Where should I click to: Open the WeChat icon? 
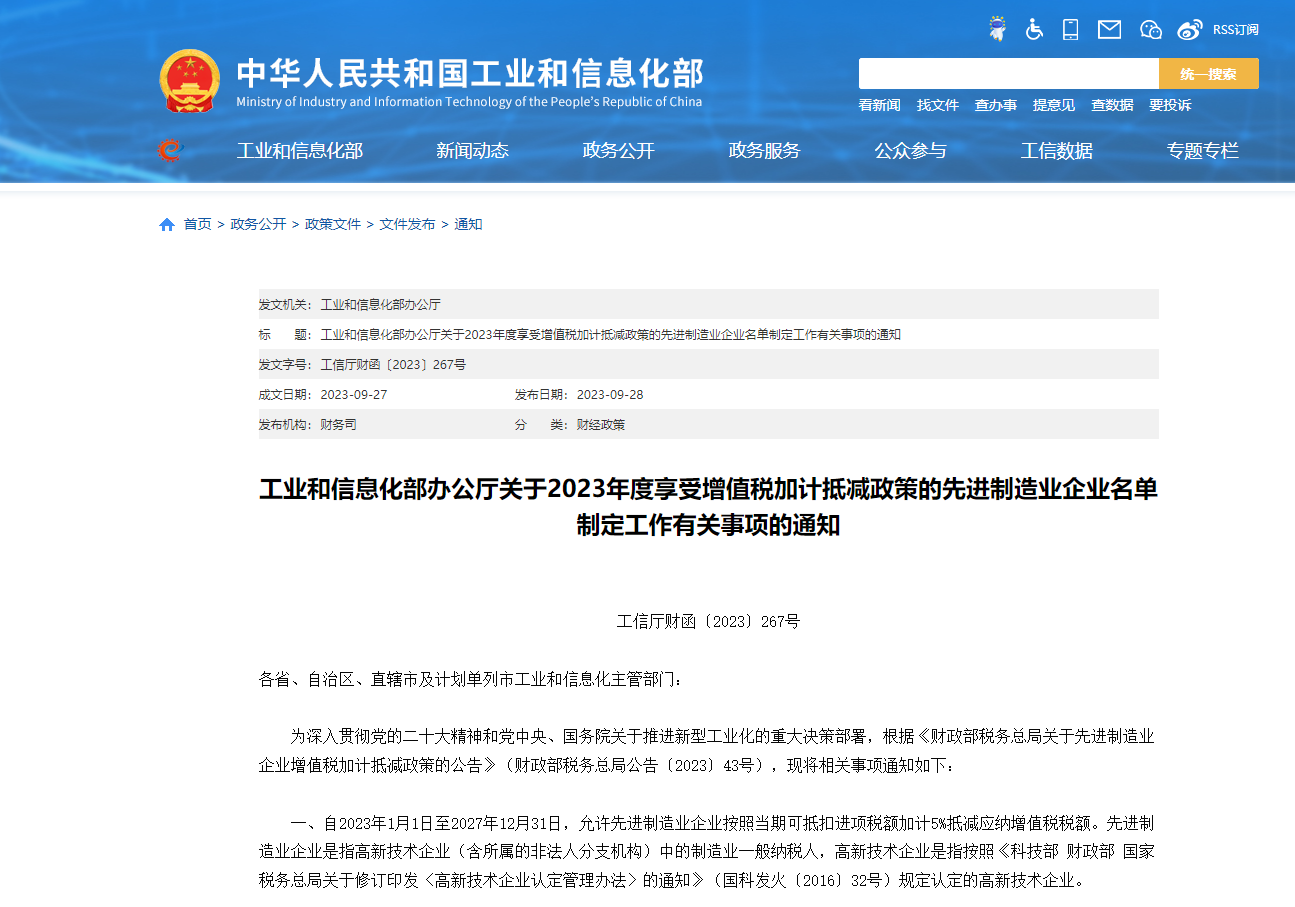click(x=1150, y=29)
